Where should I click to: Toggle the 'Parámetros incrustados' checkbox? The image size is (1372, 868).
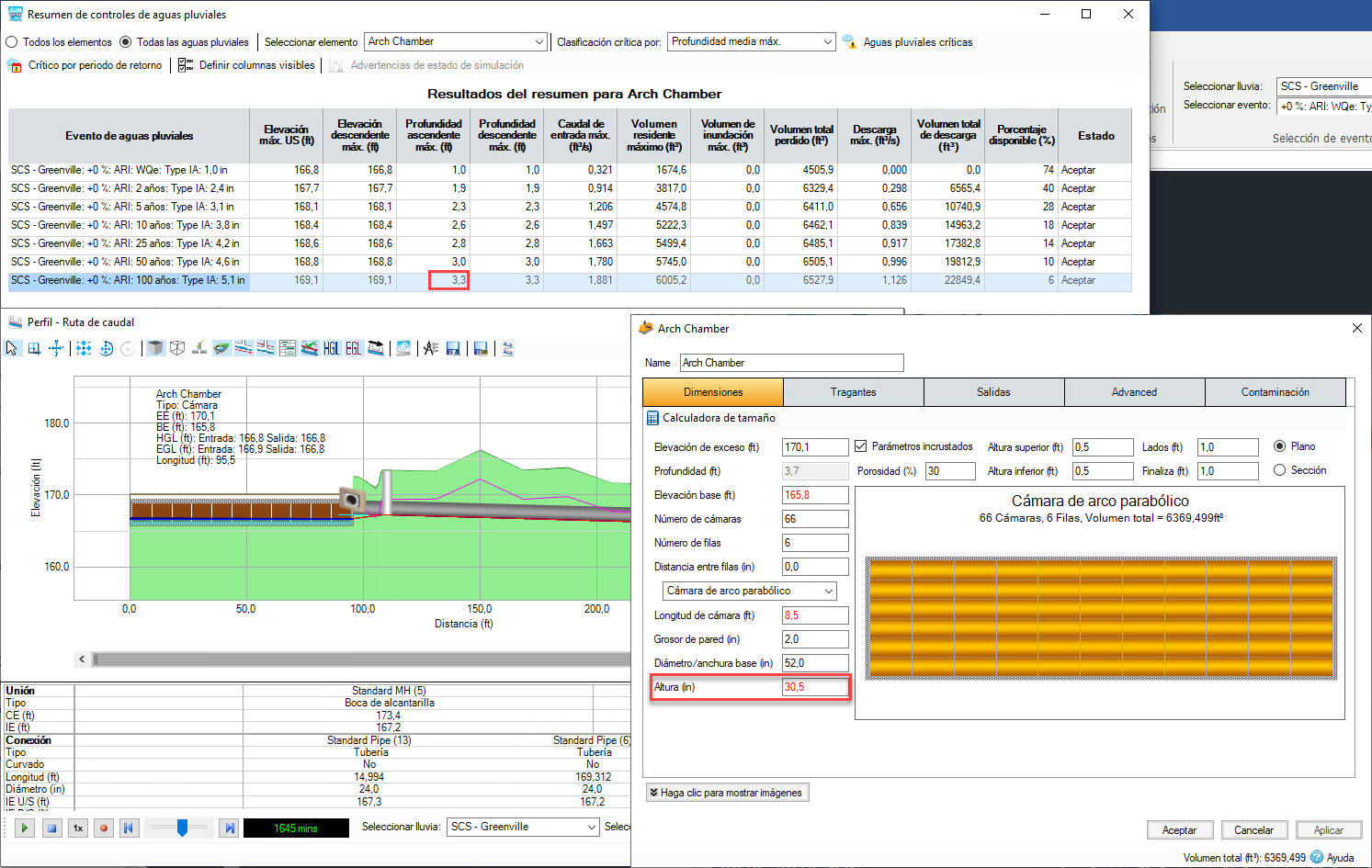861,446
